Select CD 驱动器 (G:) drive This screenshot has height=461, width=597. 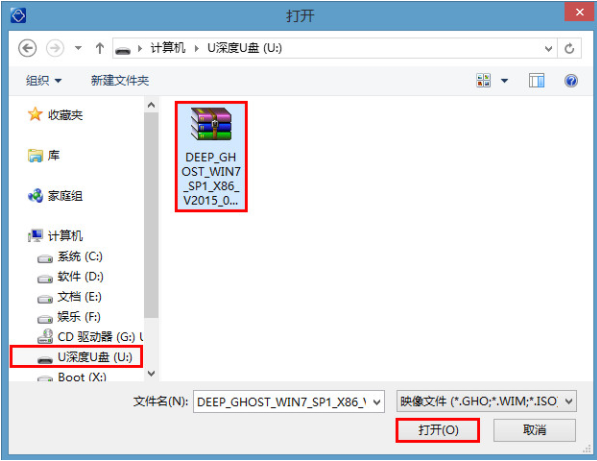click(90, 337)
